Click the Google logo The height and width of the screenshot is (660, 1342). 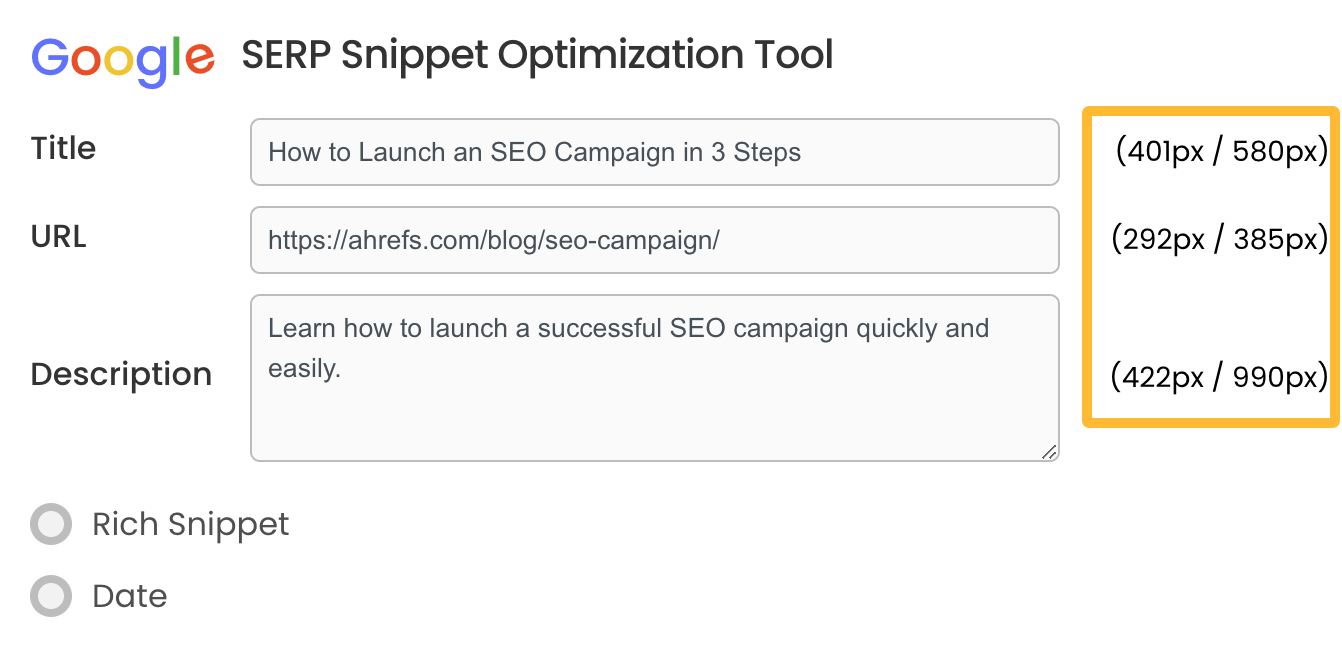(x=122, y=58)
